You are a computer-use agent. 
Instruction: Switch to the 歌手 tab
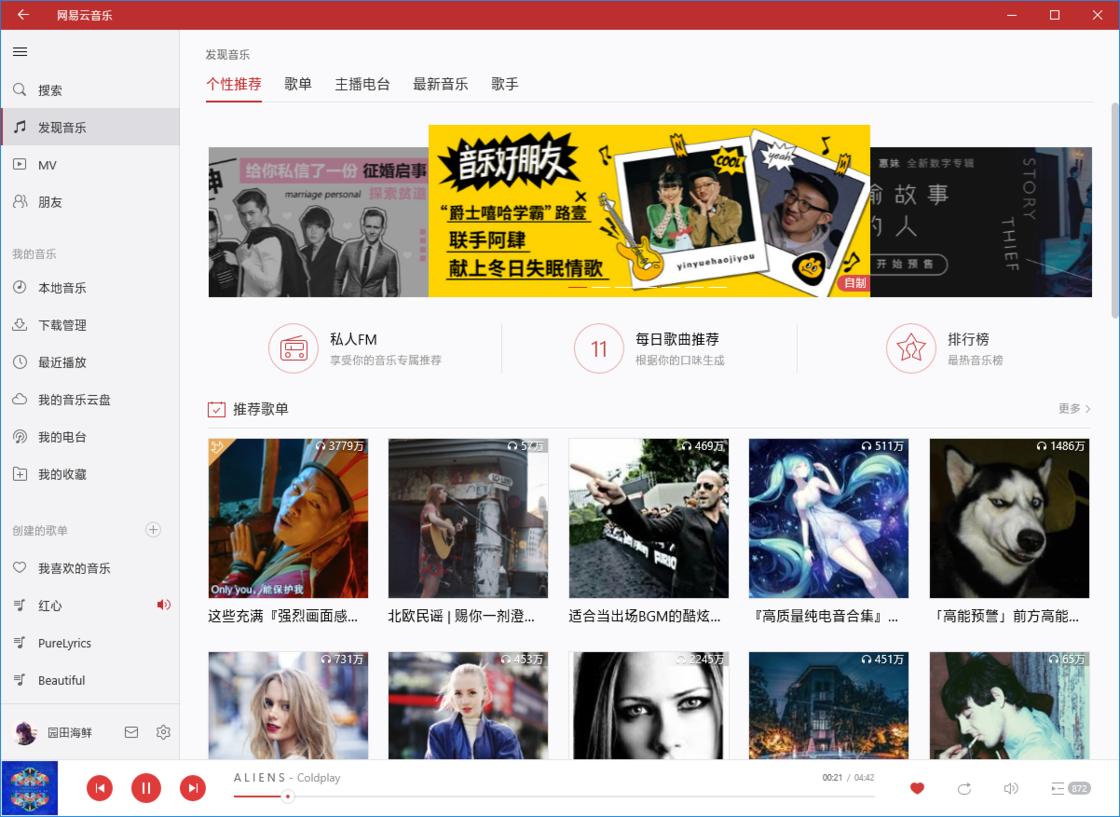pos(505,84)
